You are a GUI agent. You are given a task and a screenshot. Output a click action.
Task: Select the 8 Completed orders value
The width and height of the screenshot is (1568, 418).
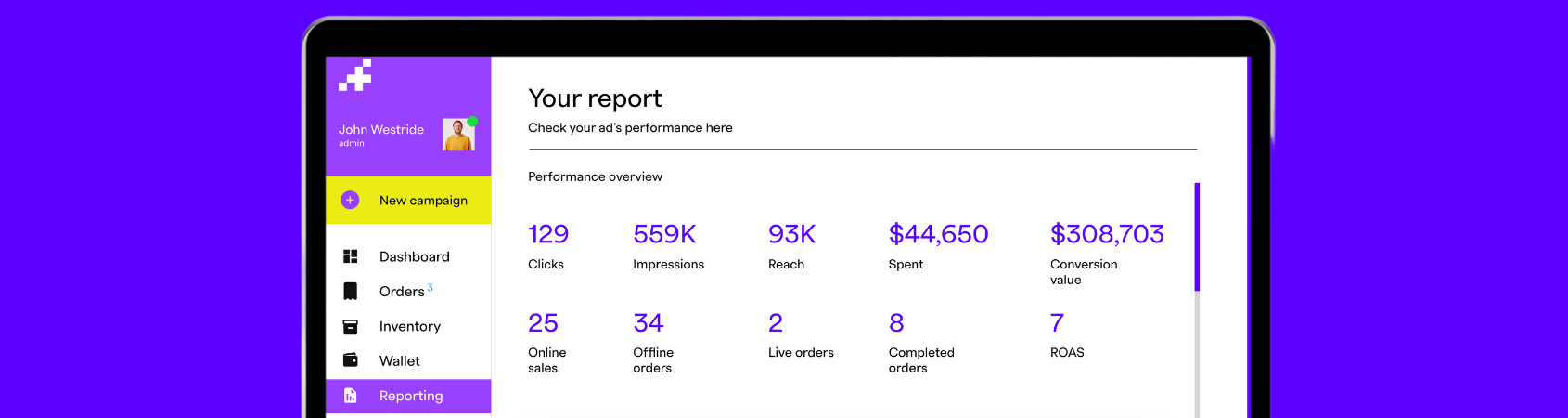(x=896, y=323)
